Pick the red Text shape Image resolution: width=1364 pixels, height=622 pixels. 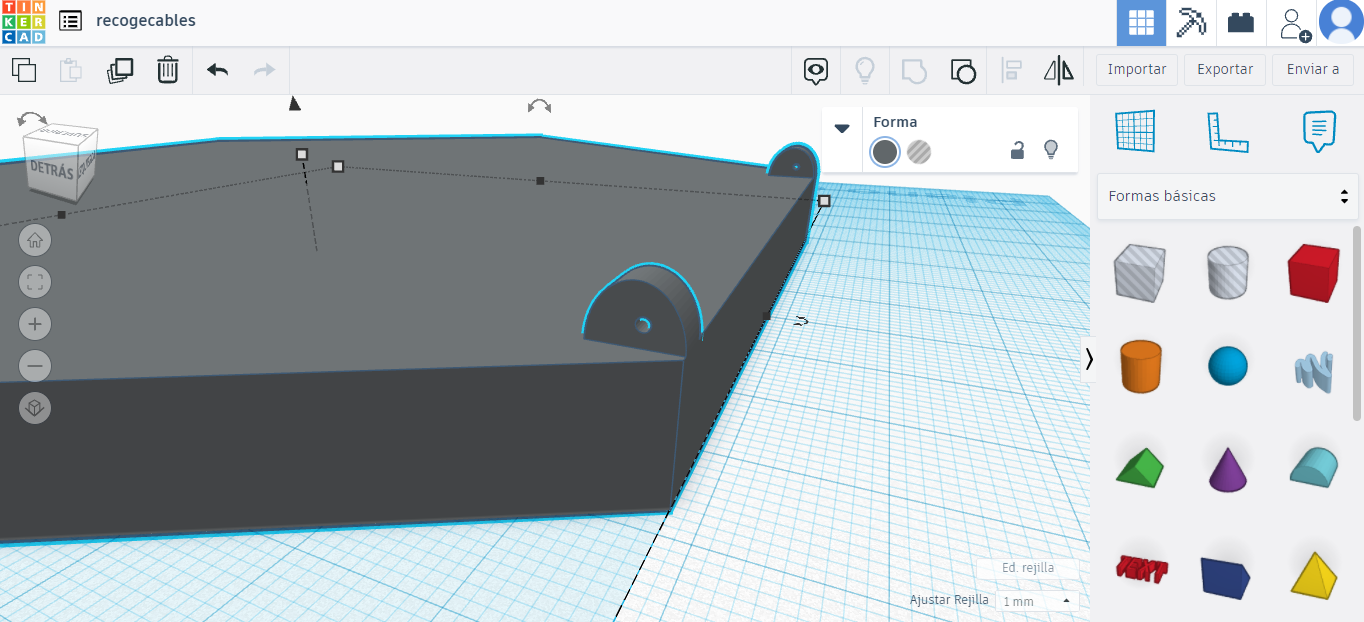[1140, 569]
